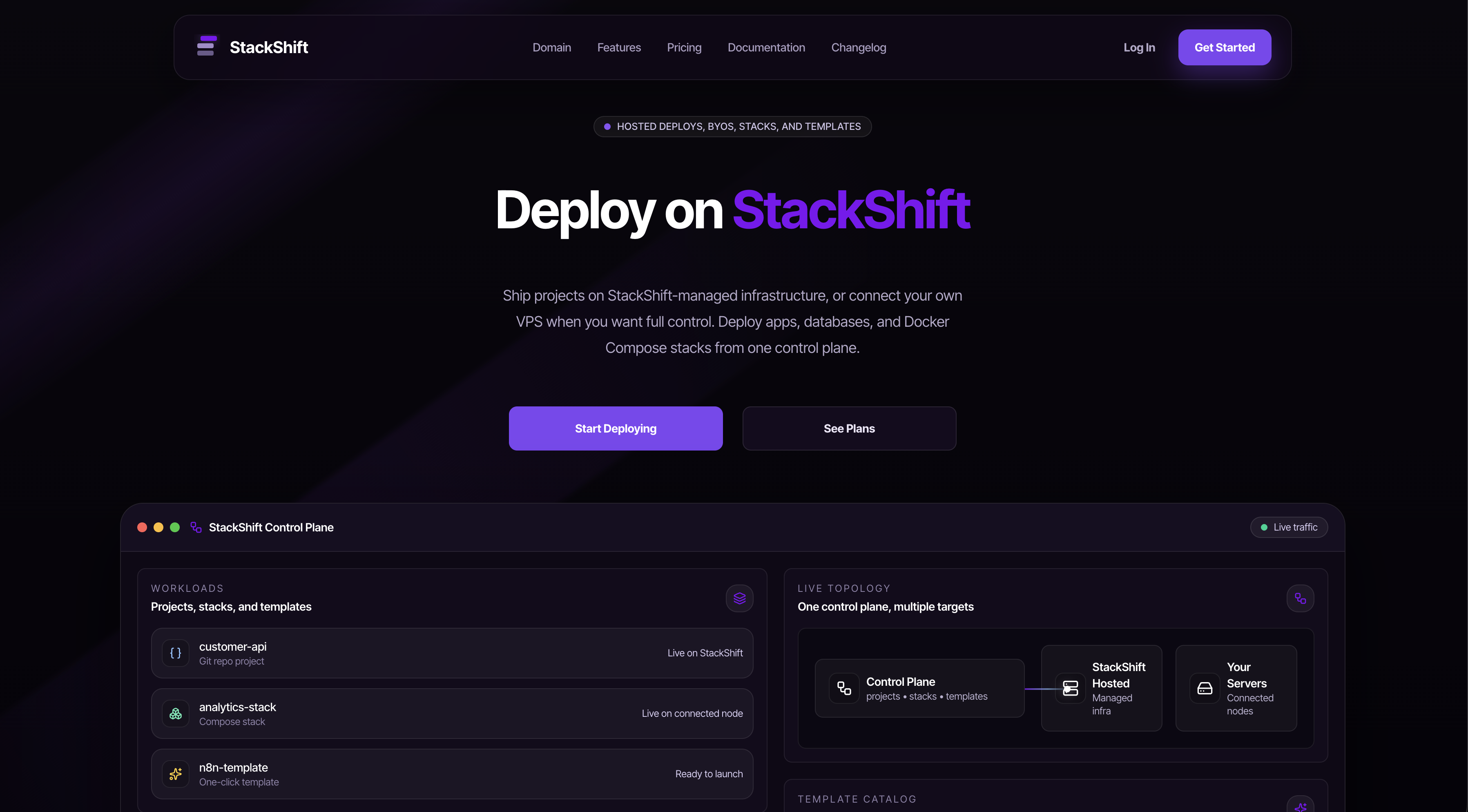1468x812 pixels.
Task: Click the Control Plane node icon
Action: pos(843,688)
